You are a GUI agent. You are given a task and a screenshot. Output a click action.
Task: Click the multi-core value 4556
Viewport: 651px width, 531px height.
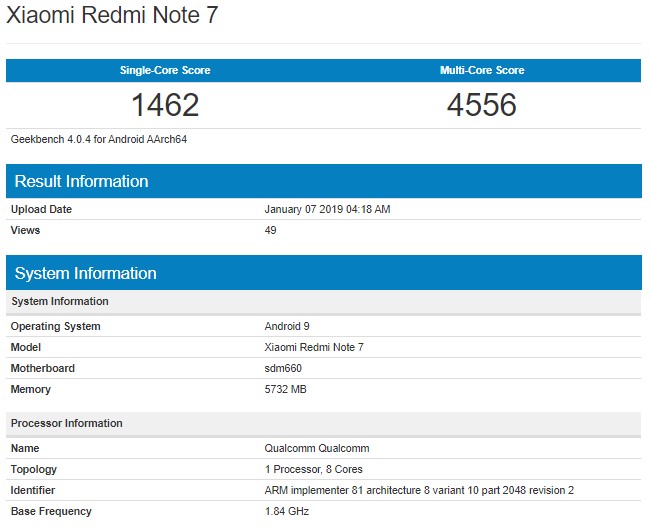point(482,105)
